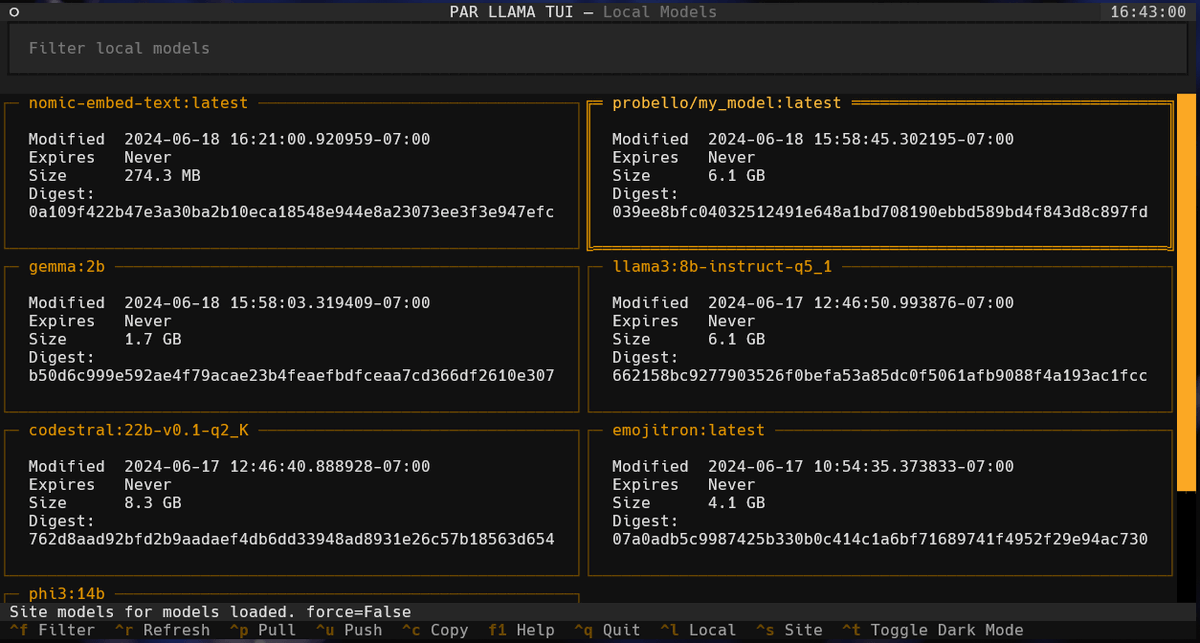Screen dimensions: 1200x643
Task: Click digest text starting 039ee8bfc040
Action: pos(880,212)
